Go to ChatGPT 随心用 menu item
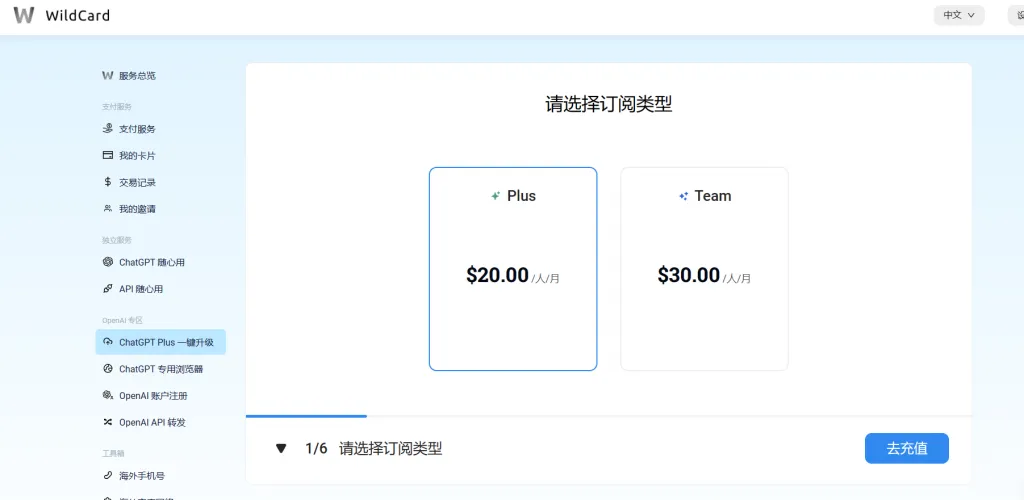The image size is (1024, 500). pos(151,262)
